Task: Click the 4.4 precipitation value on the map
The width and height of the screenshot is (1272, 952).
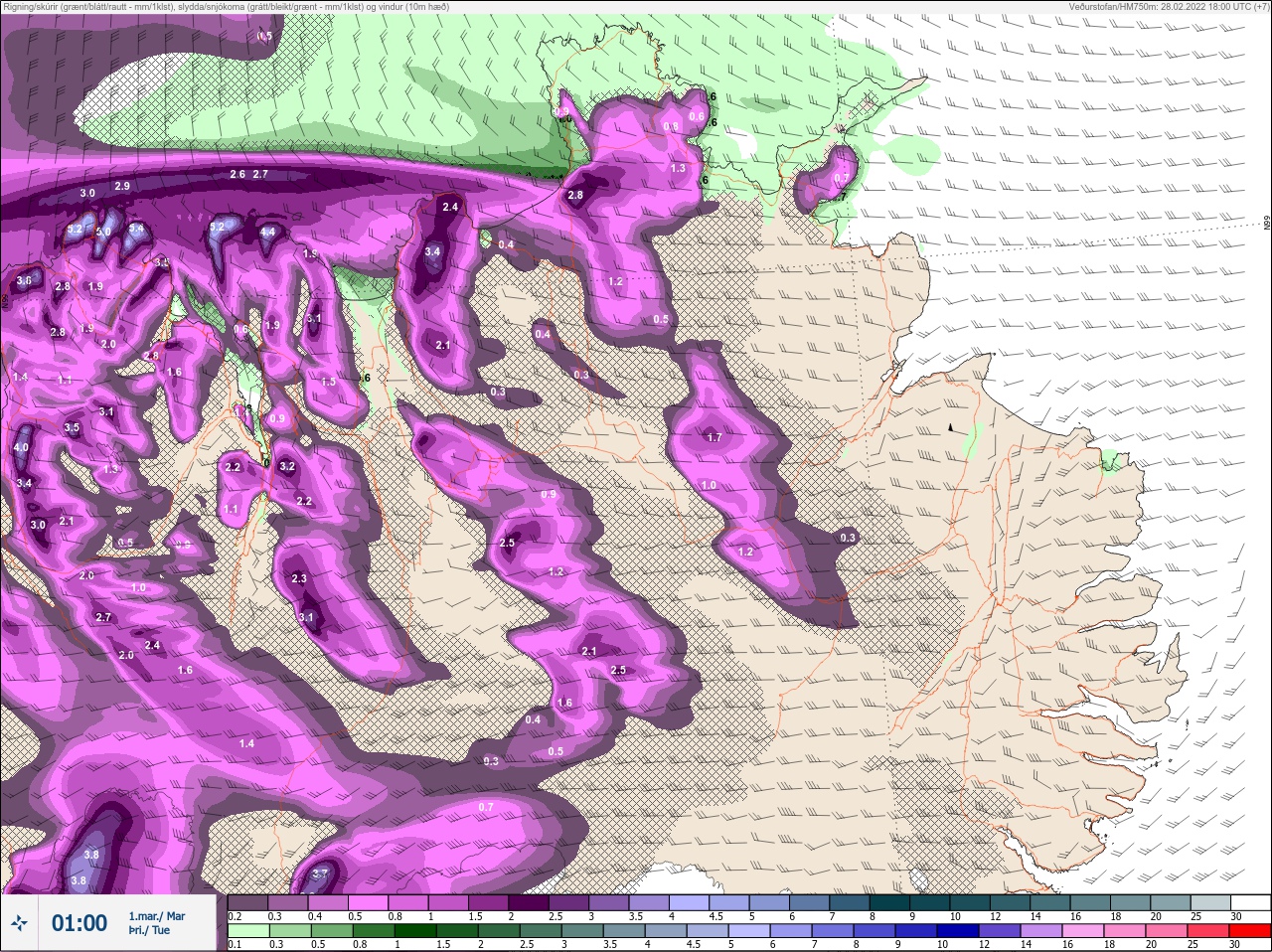Action: [267, 233]
